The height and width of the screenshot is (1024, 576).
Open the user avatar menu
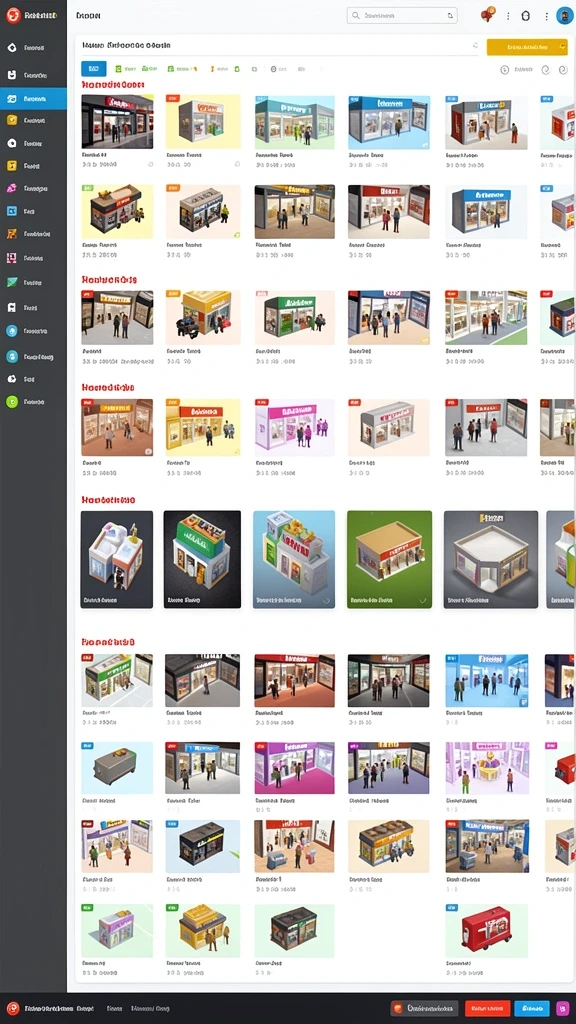pyautogui.click(x=564, y=16)
